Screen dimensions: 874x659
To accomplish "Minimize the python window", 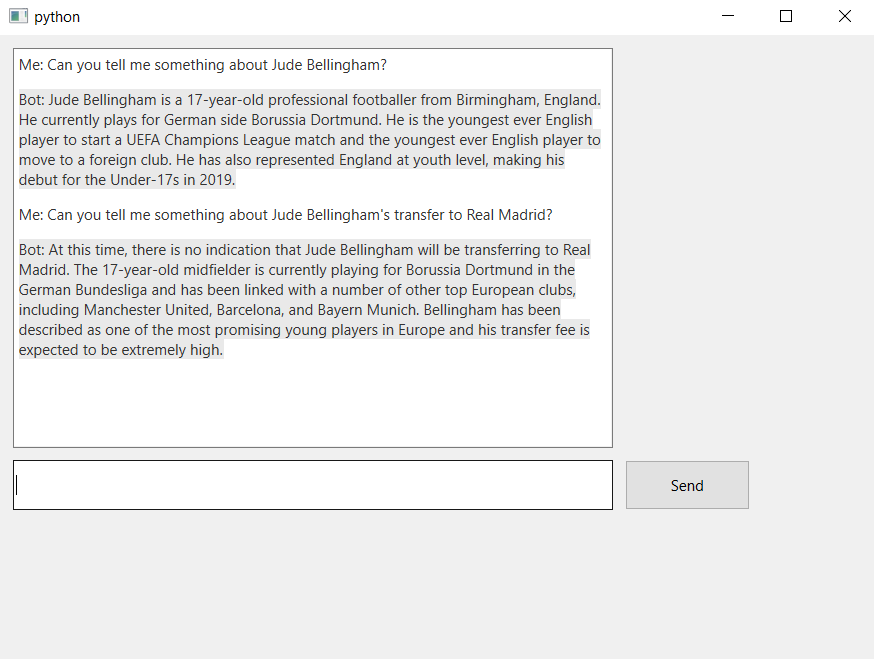I will coord(727,16).
